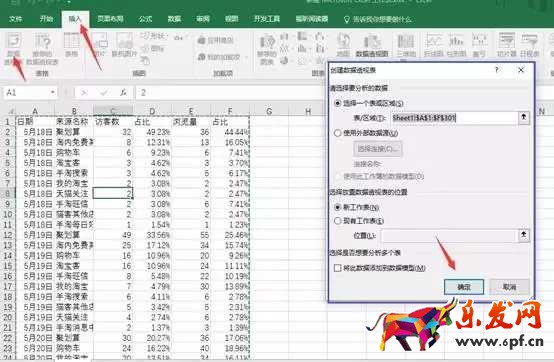Click the Line sparkline icon
This screenshot has height=362, width=554.
coord(434,44)
